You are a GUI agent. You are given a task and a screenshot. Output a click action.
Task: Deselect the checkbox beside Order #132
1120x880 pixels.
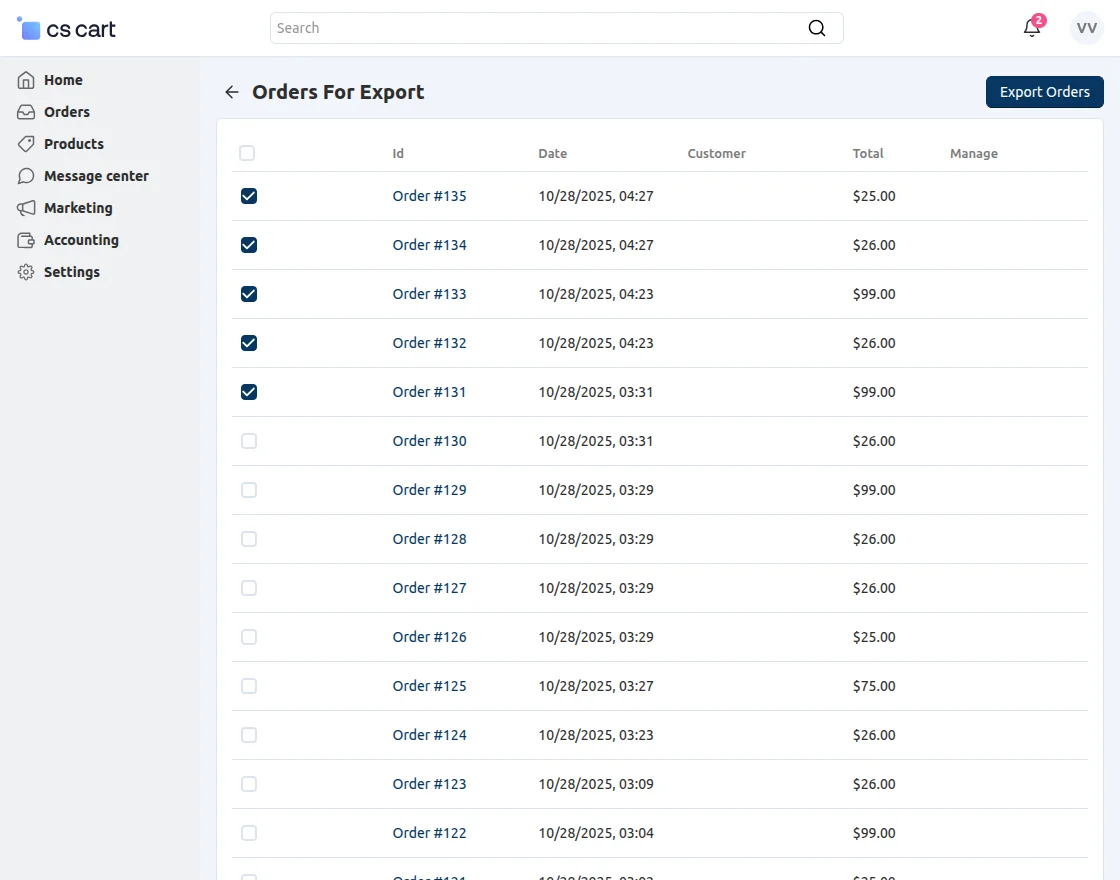(248, 343)
